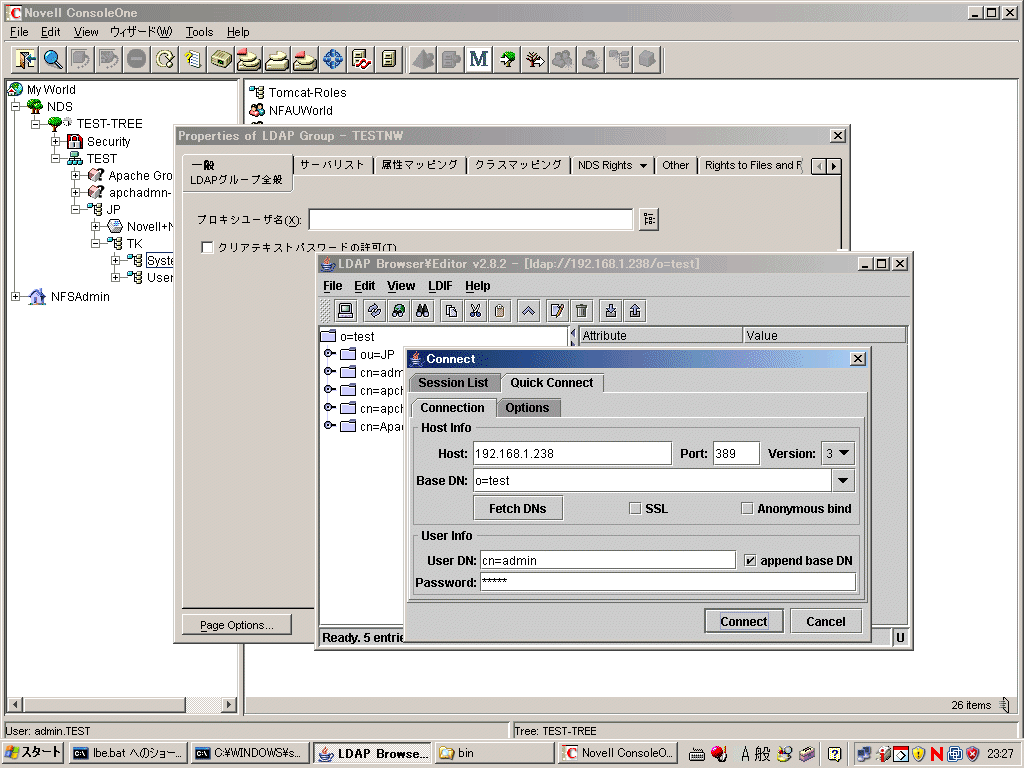The width and height of the screenshot is (1024, 768).
Task: Open the サーバリスト tab in Properties dialog
Action: point(332,165)
